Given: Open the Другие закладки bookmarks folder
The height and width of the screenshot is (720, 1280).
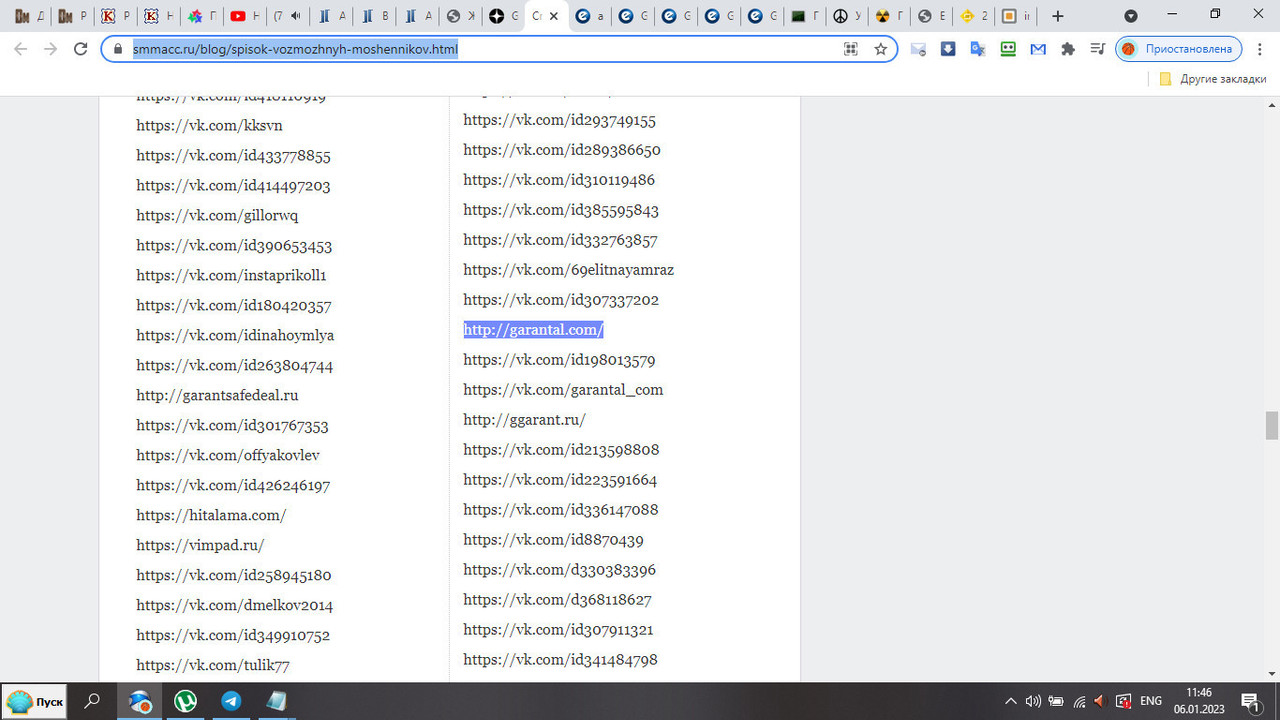Looking at the screenshot, I should coord(1212,79).
